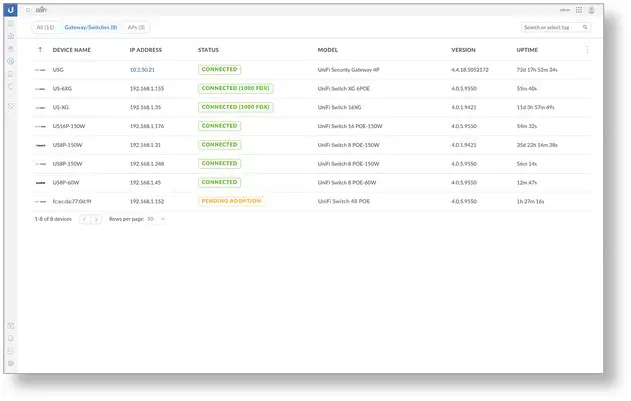Focus the Search or select tag field
Screen dimensions: 631x401
(556, 27)
